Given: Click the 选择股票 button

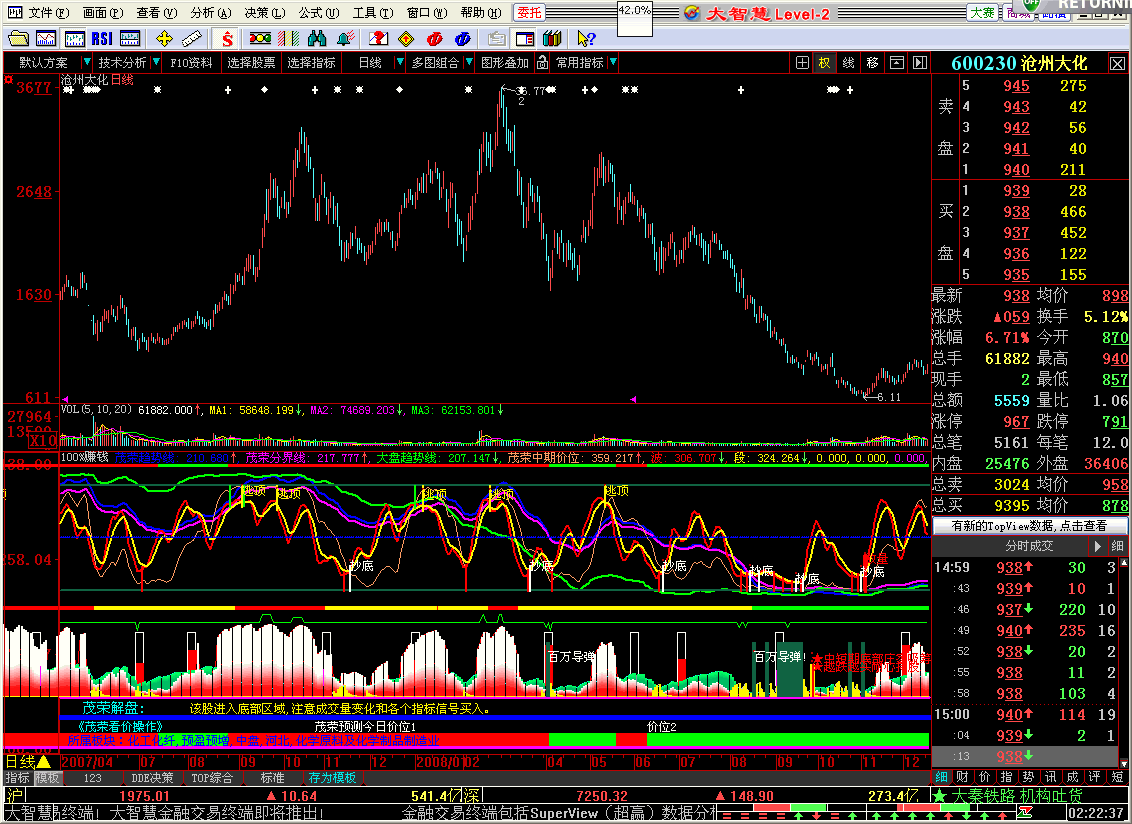Looking at the screenshot, I should tap(251, 63).
